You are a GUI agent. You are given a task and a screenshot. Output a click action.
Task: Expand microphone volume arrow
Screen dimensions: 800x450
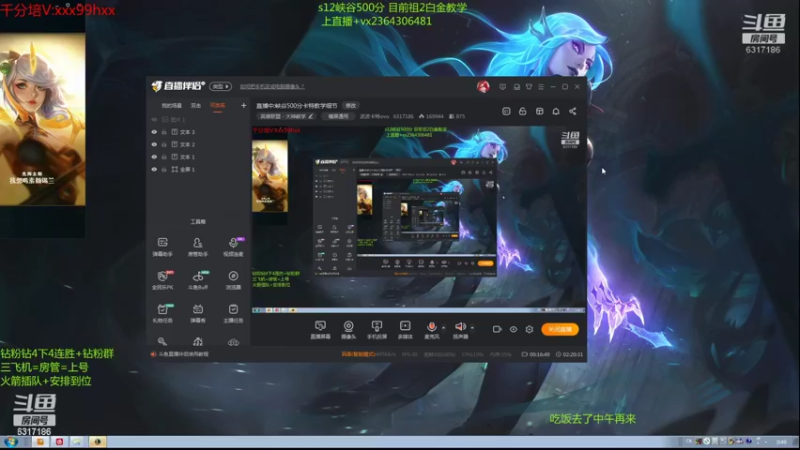[443, 328]
